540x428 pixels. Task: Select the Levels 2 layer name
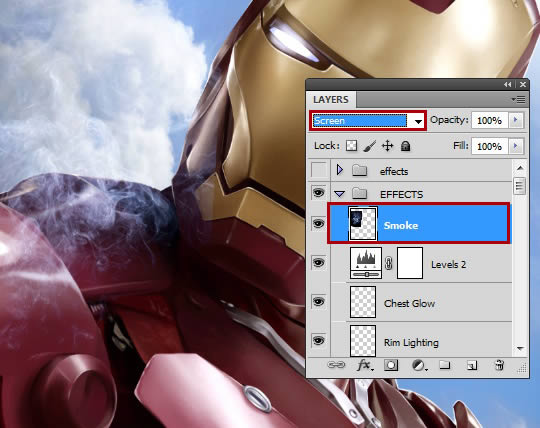[448, 264]
